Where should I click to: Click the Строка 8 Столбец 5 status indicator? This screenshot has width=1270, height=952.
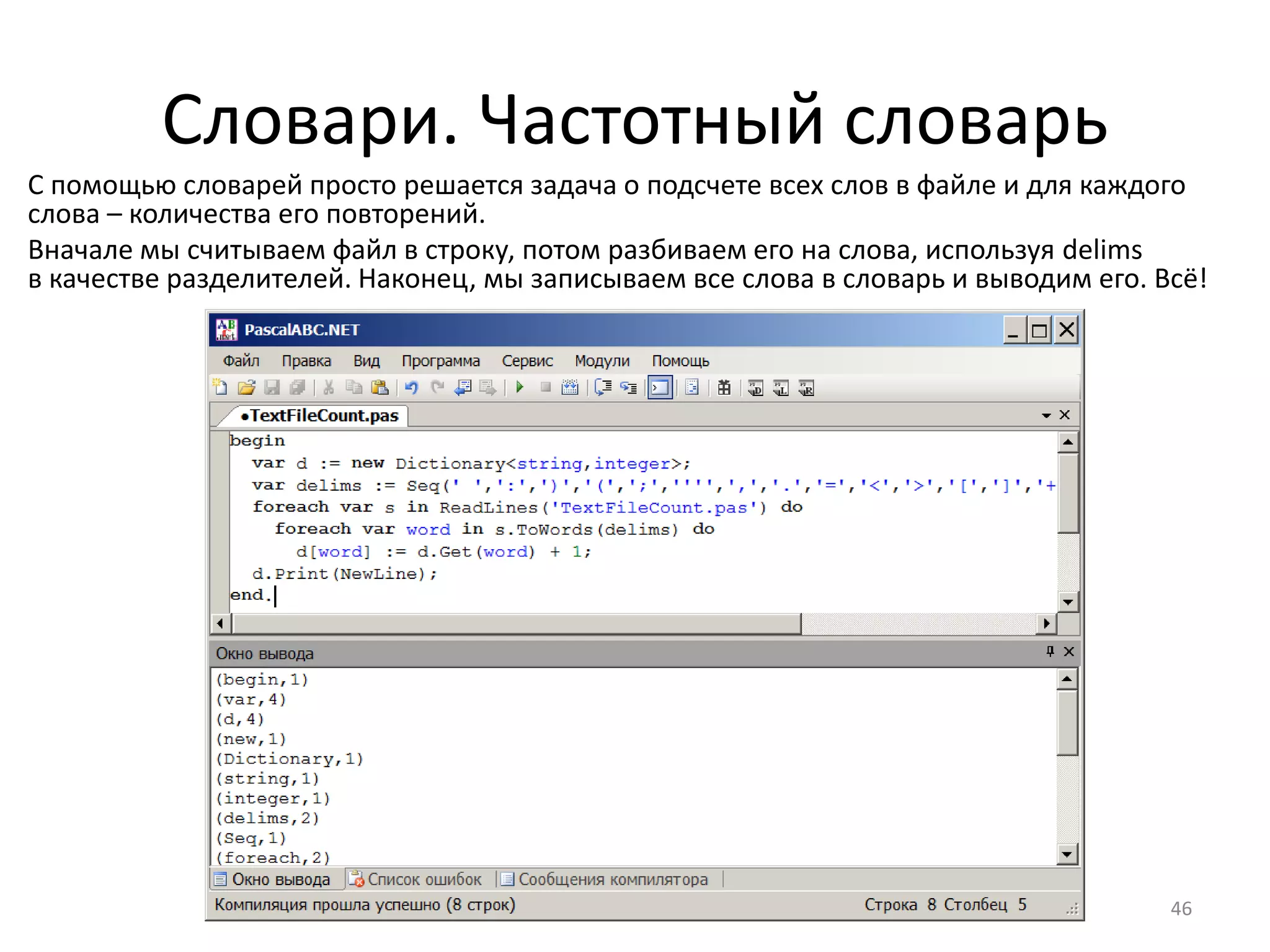coord(946,905)
